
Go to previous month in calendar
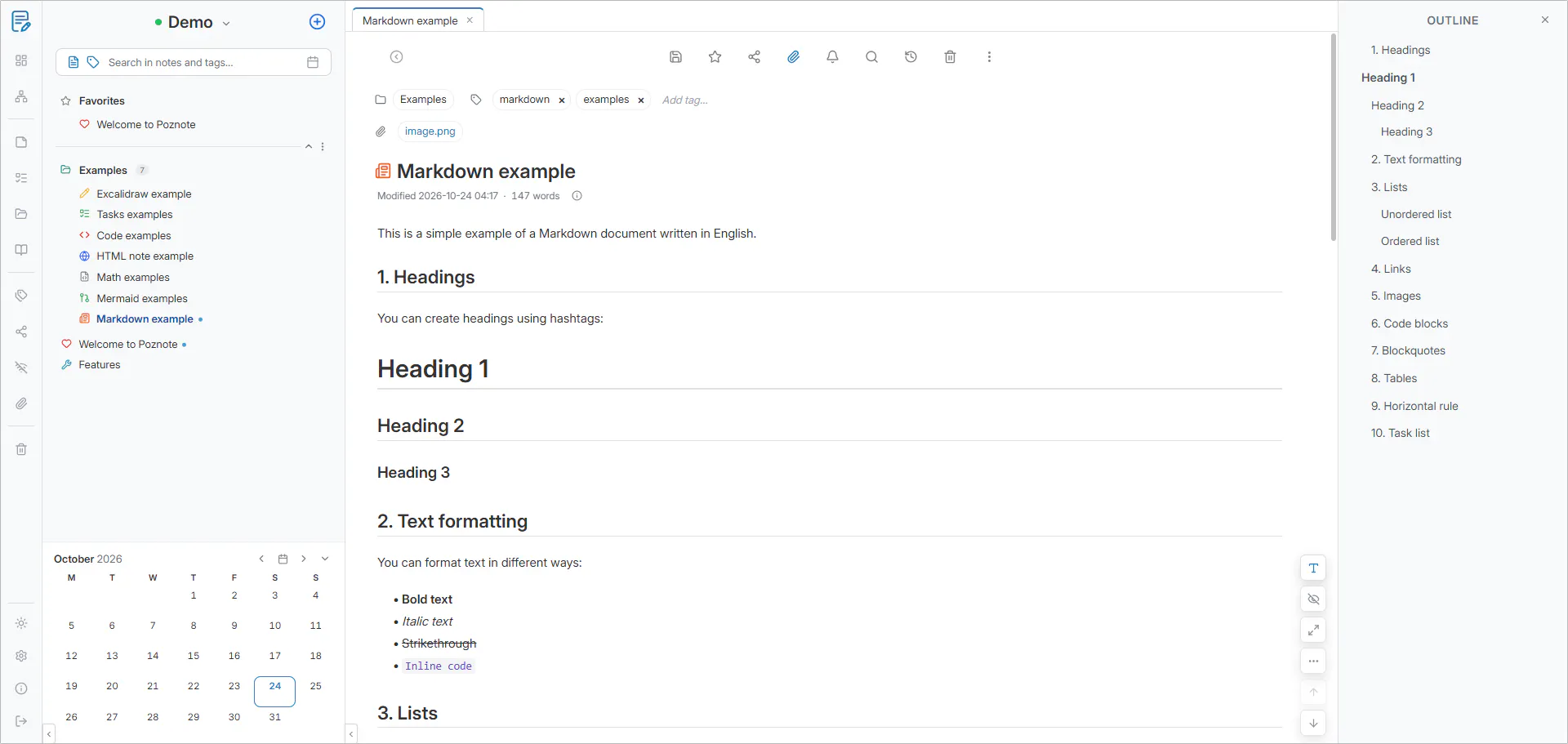[261, 559]
